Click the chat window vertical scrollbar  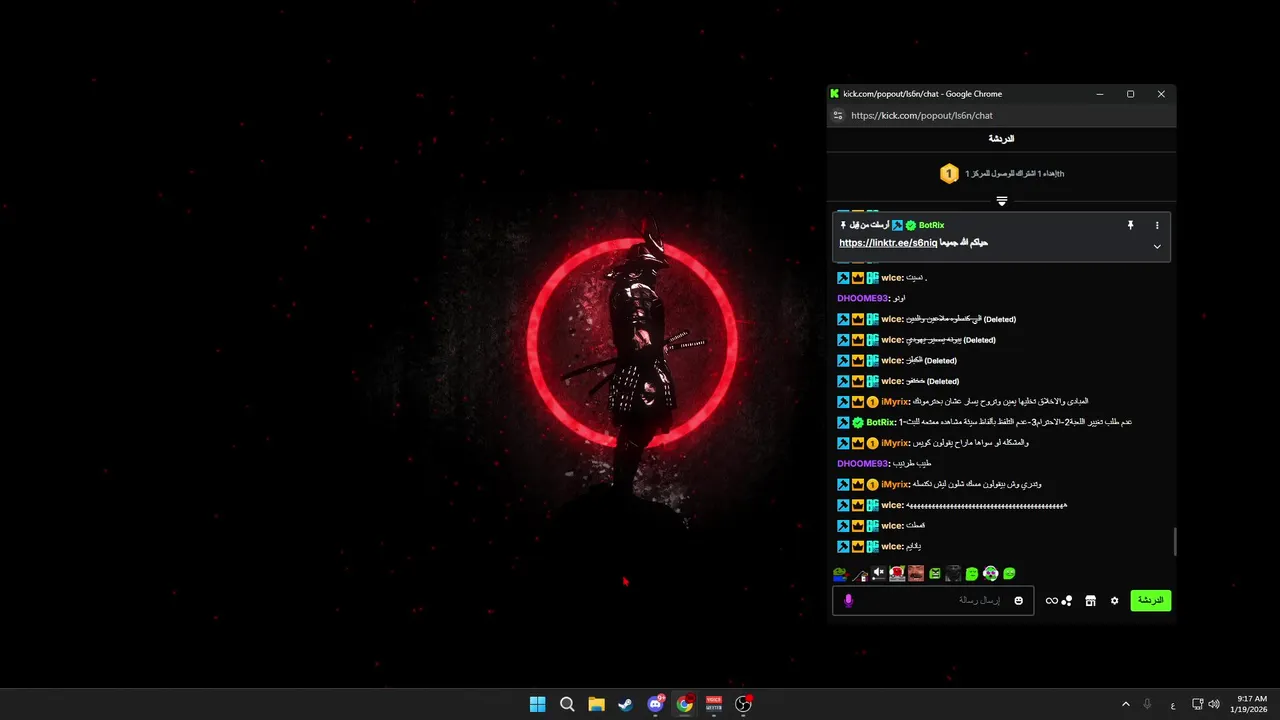point(1174,542)
